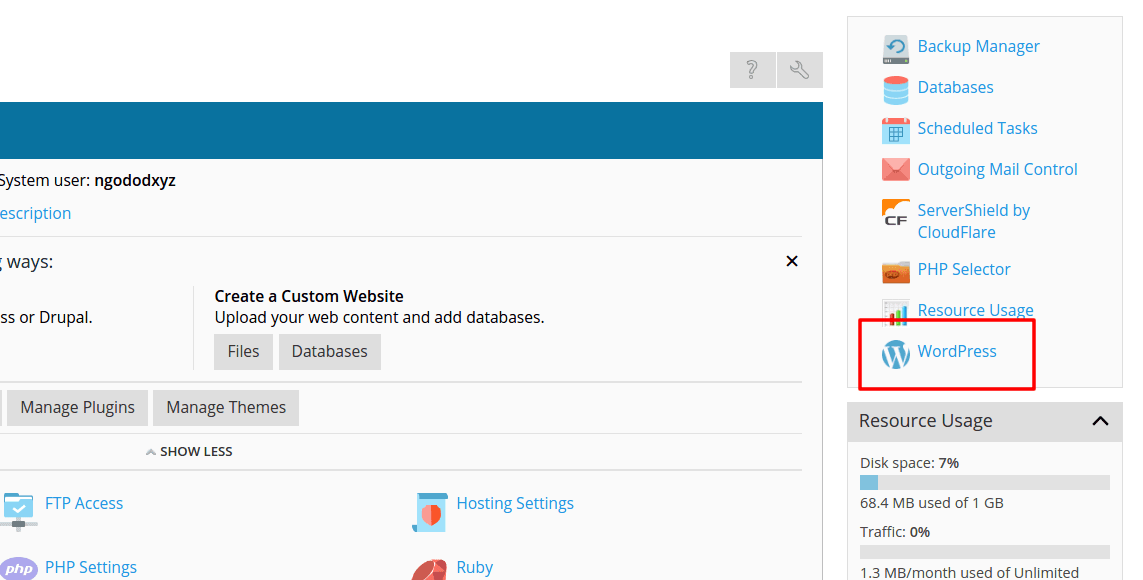
Task: Open the Ruby link
Action: click(475, 568)
